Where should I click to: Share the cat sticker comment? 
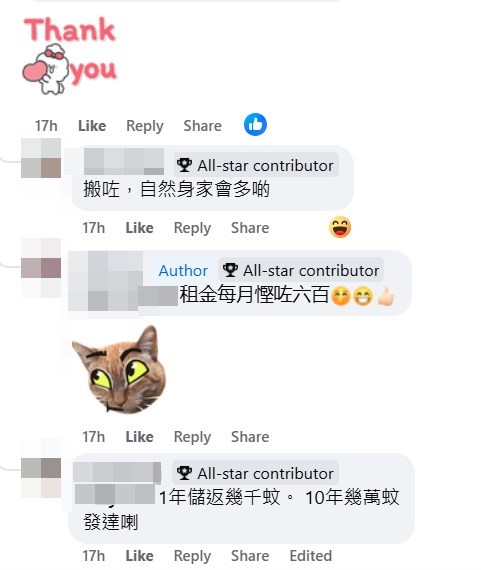pos(250,437)
